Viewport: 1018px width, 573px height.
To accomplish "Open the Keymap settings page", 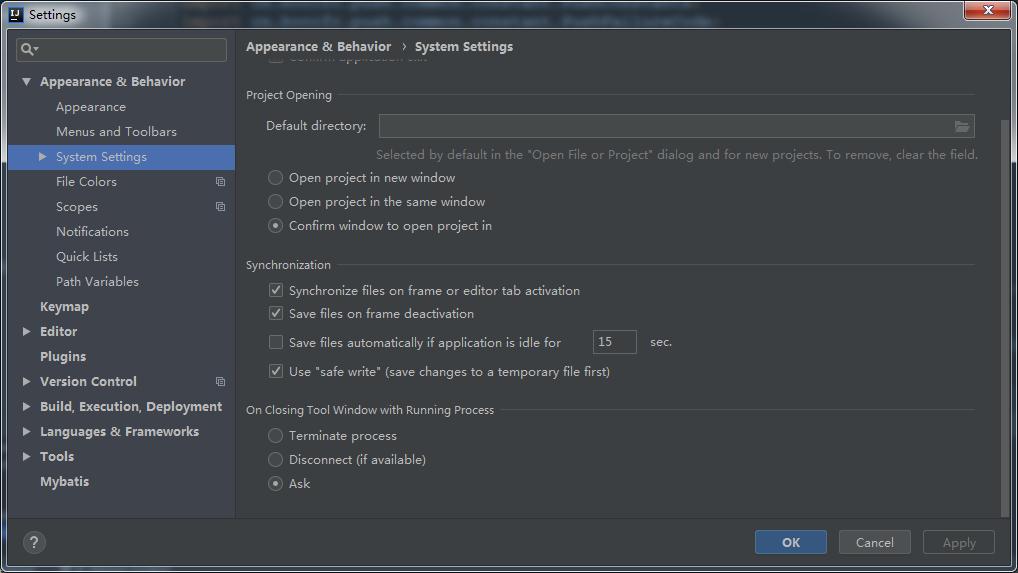I will (64, 307).
